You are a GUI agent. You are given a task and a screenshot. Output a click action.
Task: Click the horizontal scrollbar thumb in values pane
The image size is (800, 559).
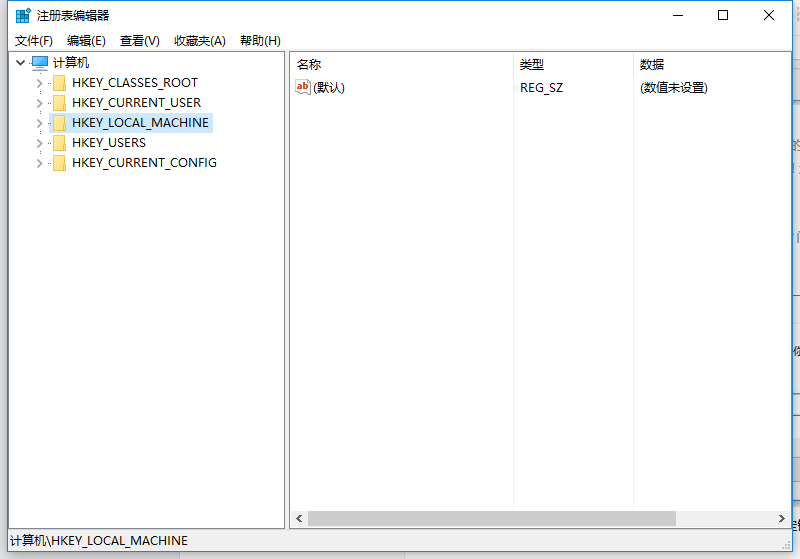490,519
